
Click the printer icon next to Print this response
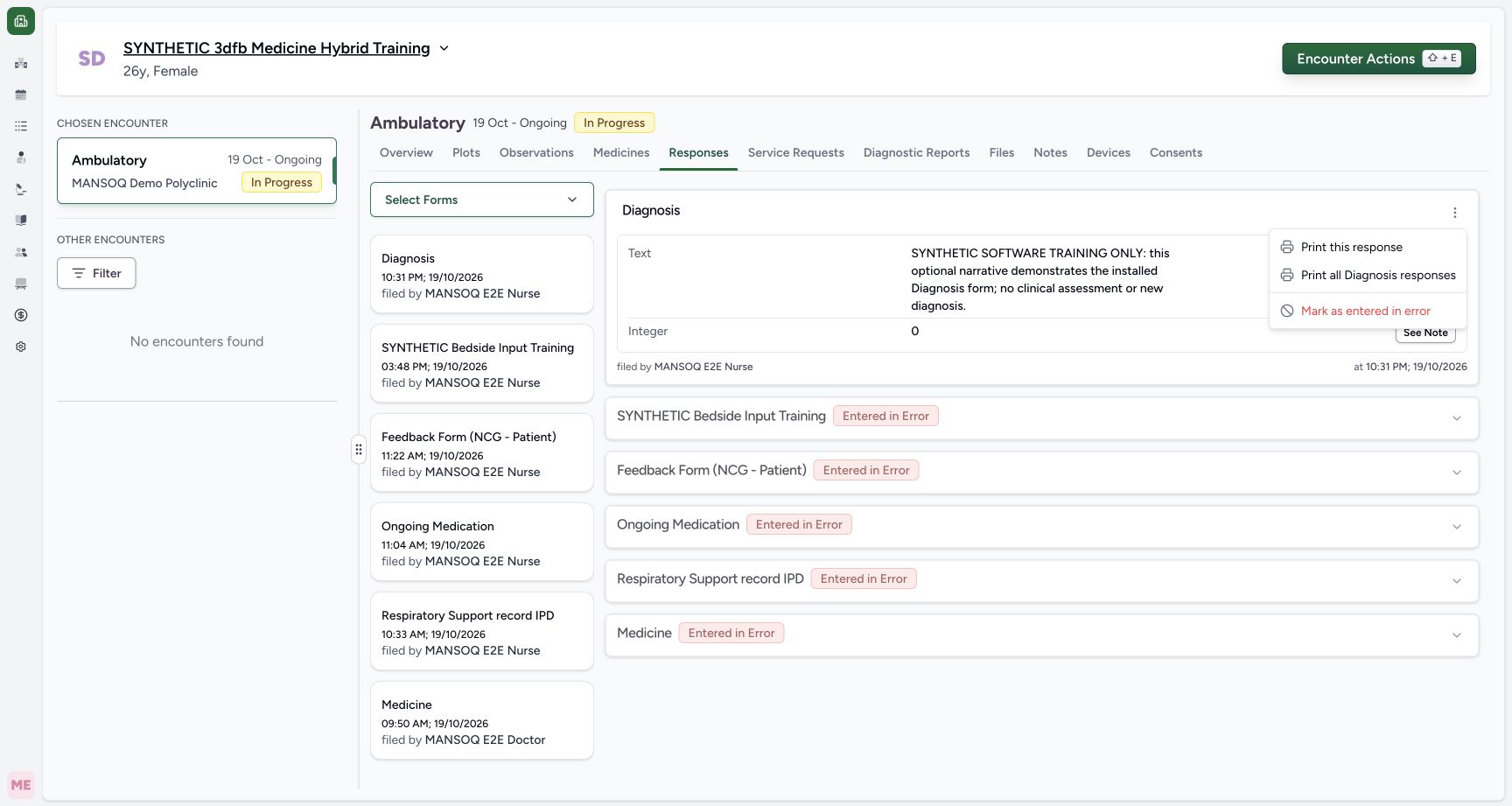click(x=1287, y=247)
